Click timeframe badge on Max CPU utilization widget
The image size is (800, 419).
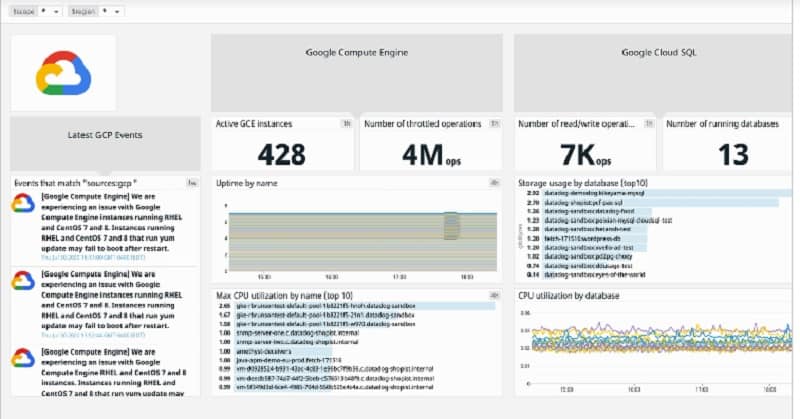[494, 295]
